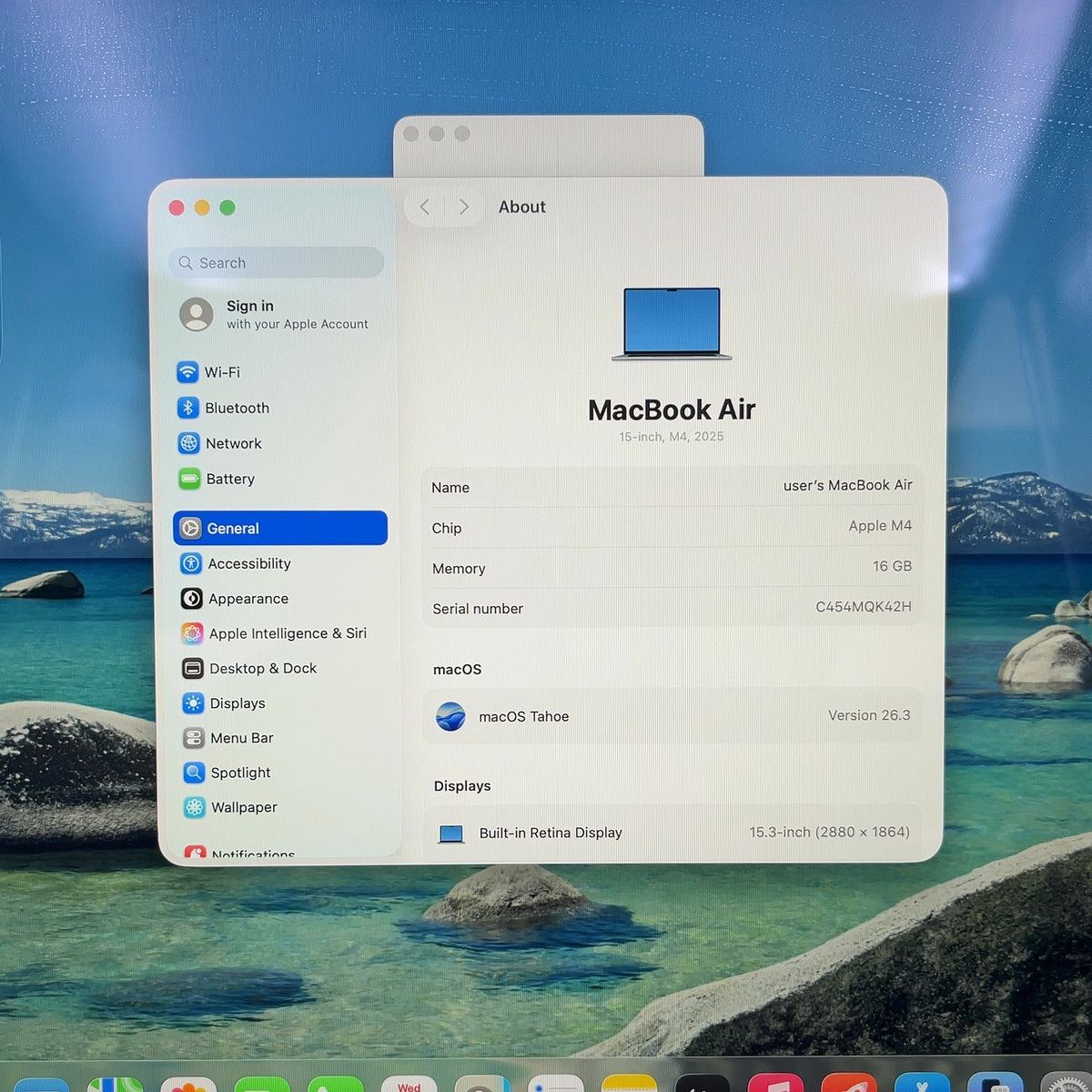Click the MacBook Air picture at the top

(672, 324)
